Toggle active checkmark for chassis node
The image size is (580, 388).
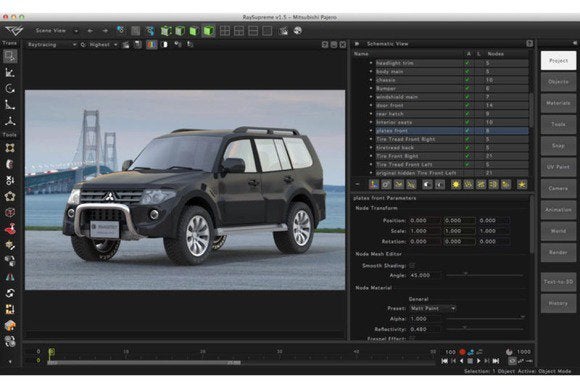coord(468,80)
